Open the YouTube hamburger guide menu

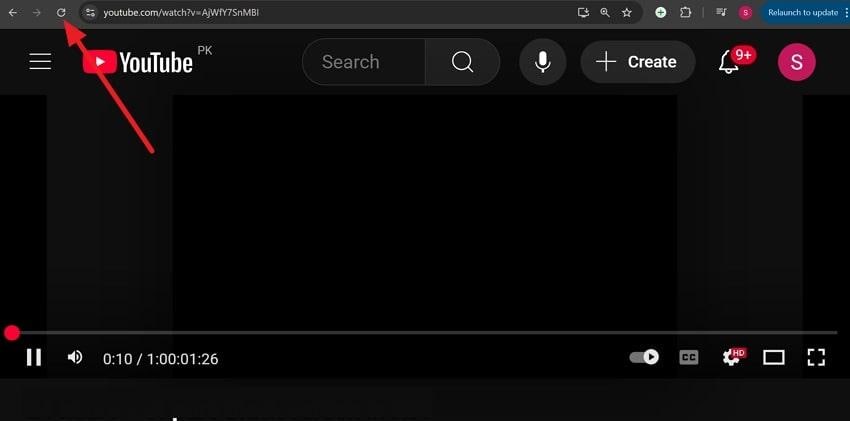click(x=40, y=62)
